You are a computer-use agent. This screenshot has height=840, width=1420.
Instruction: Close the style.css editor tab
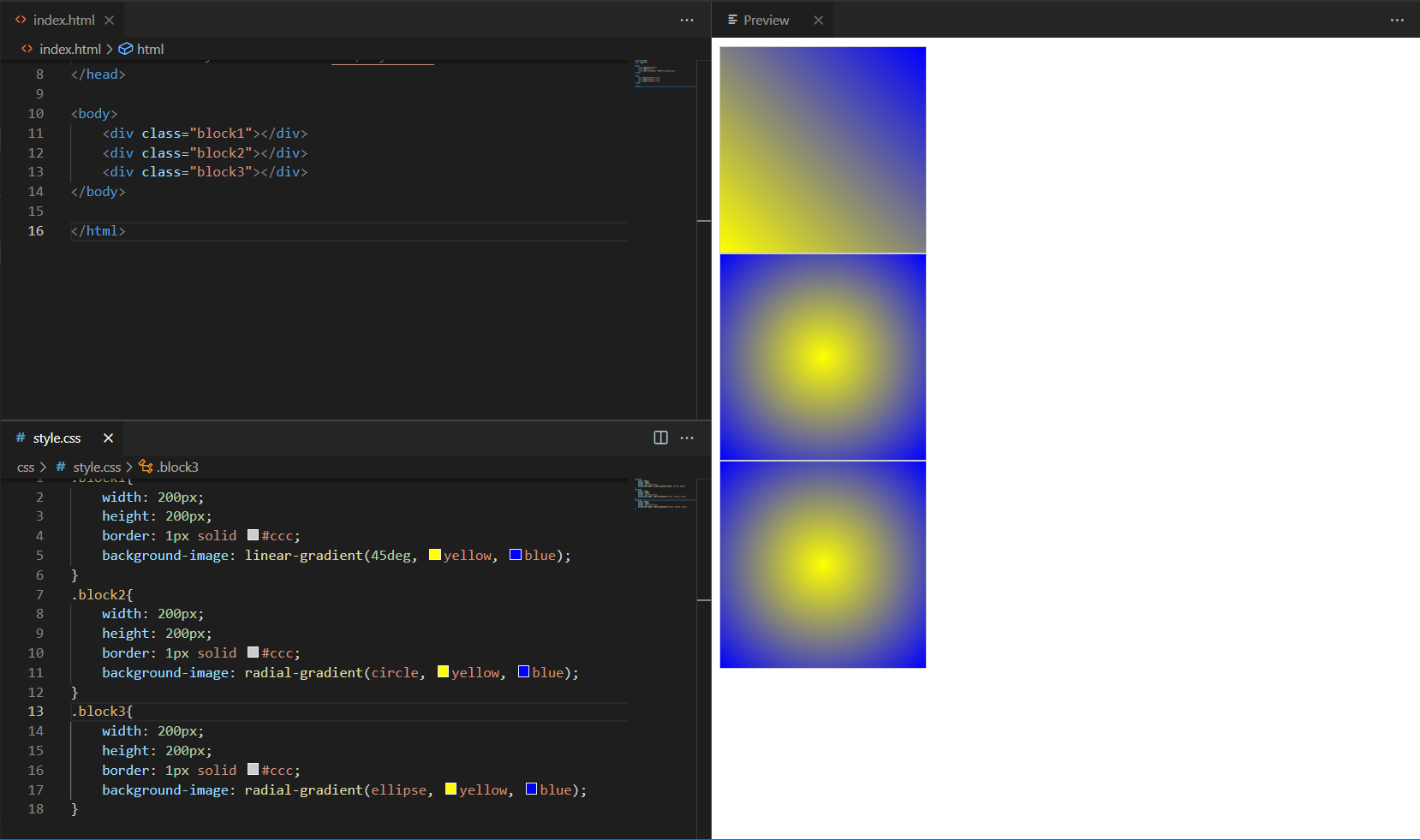108,438
